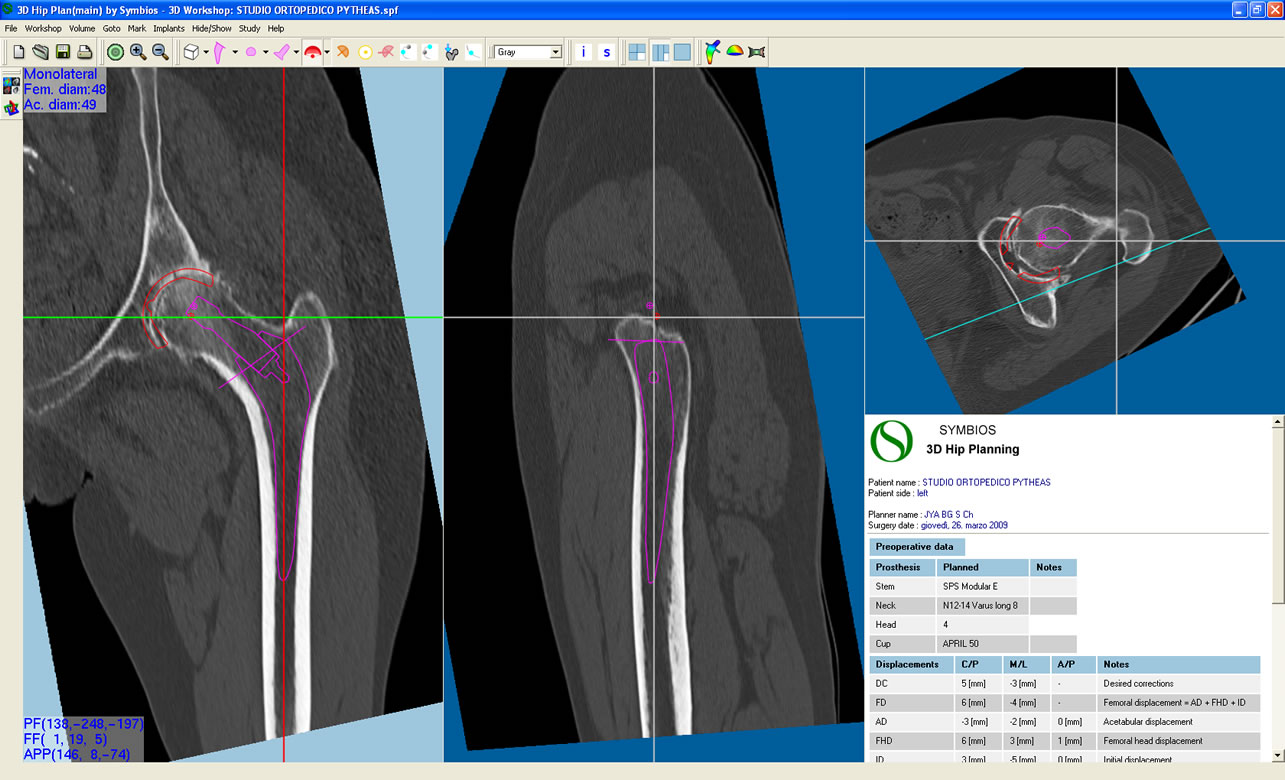1285x780 pixels.
Task: Click the zoom in magnifier icon
Action: pyautogui.click(x=138, y=52)
